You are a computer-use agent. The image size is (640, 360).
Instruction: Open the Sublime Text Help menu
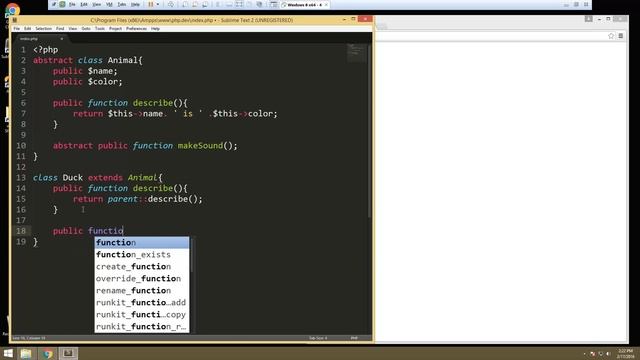(x=156, y=29)
